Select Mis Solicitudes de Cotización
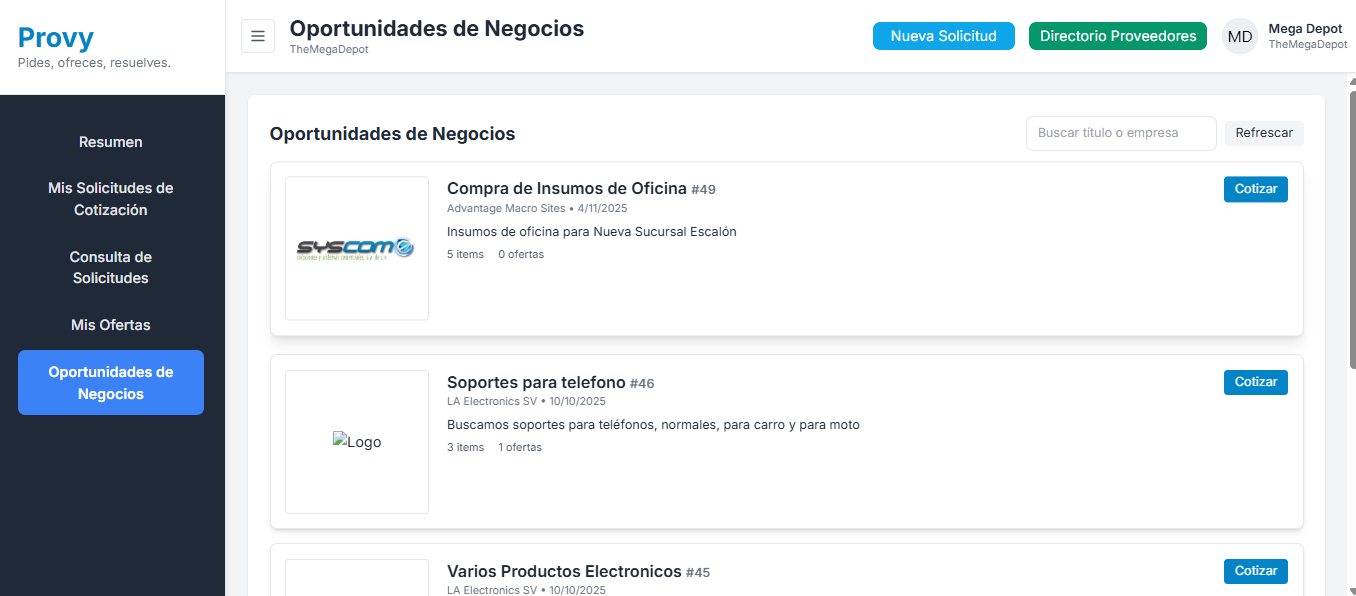 click(x=110, y=198)
